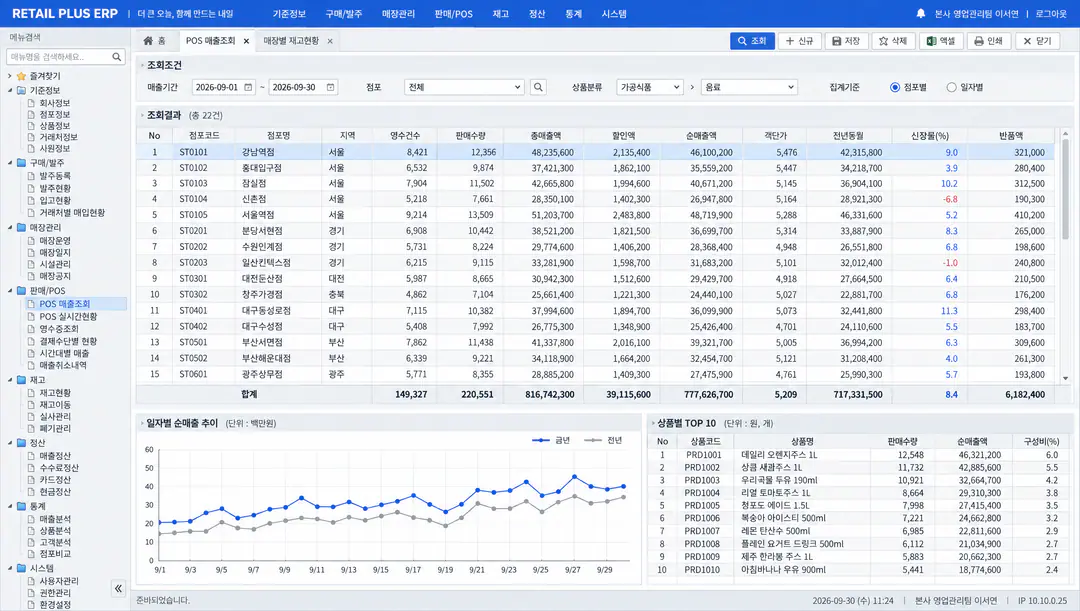Open the end date calendar picker

click(x=331, y=87)
